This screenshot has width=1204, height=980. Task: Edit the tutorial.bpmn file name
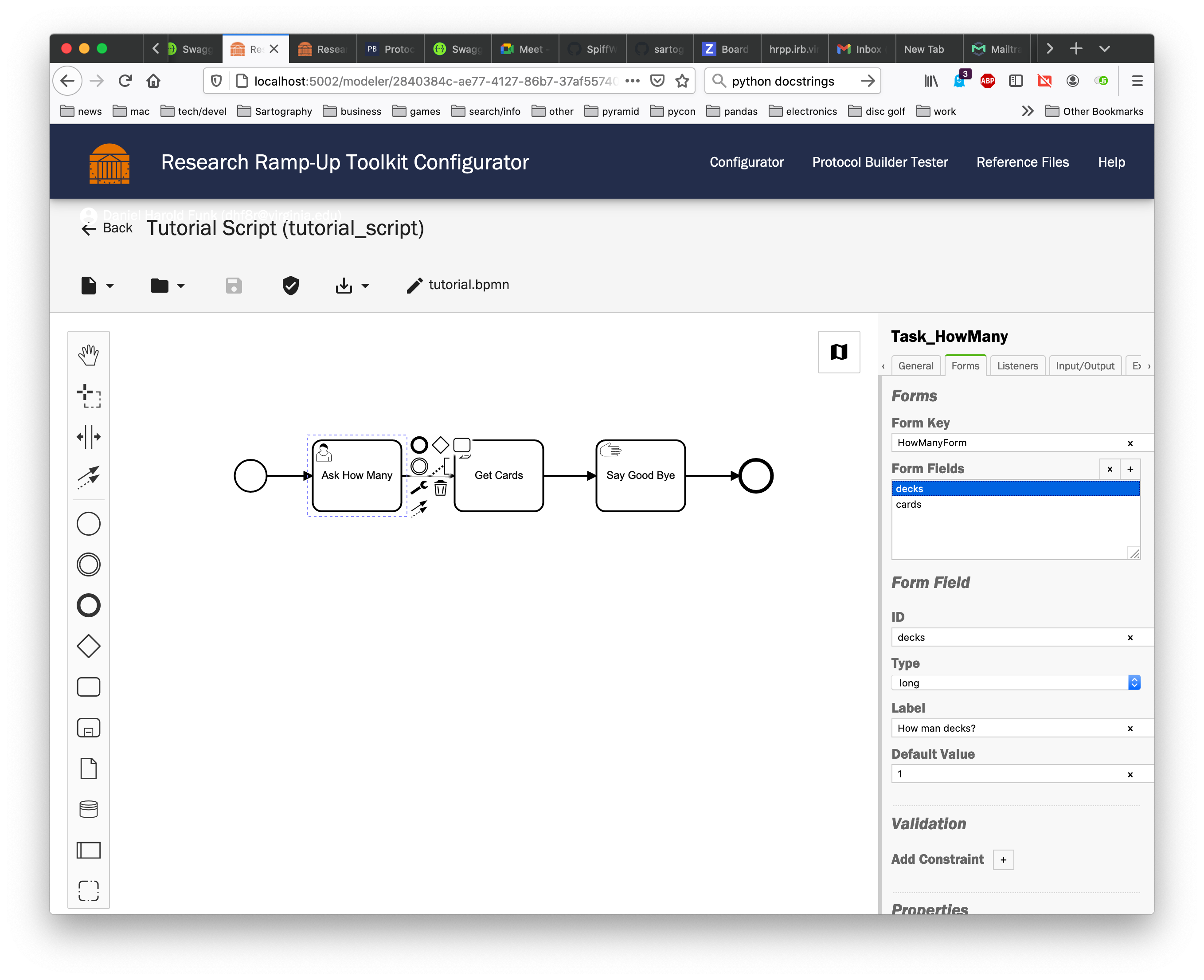click(457, 285)
